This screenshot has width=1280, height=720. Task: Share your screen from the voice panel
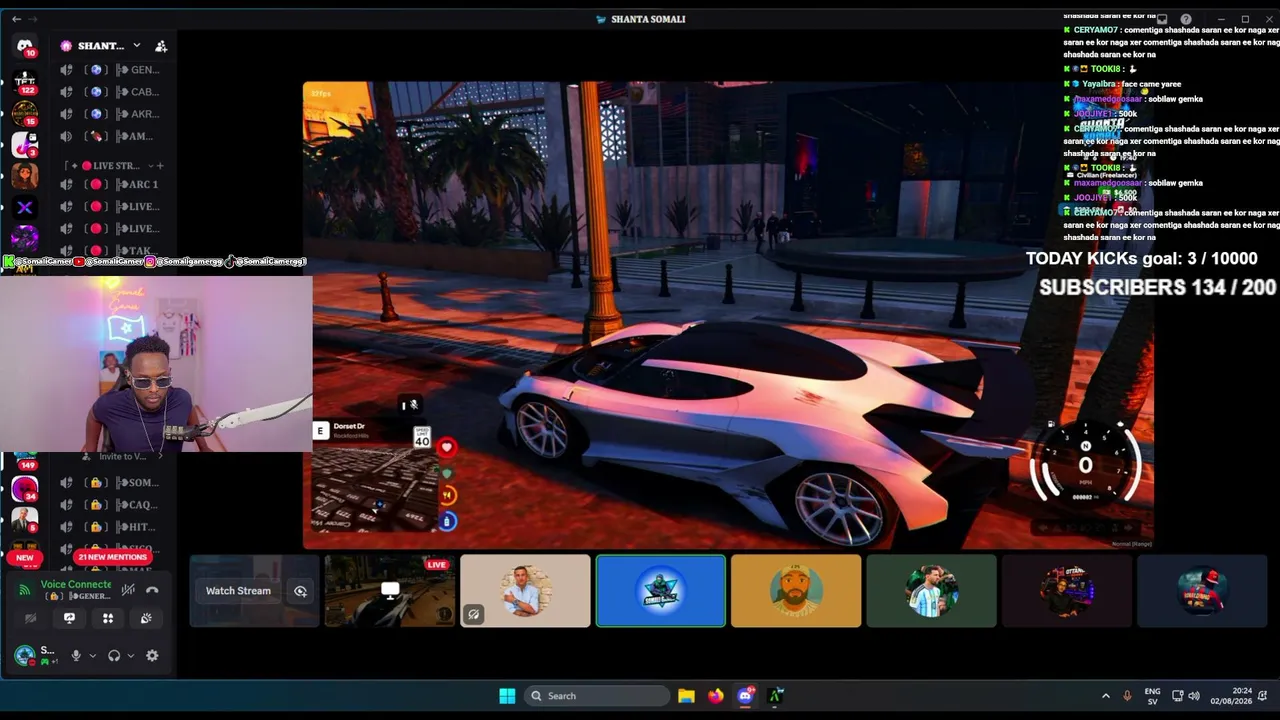[x=69, y=618]
